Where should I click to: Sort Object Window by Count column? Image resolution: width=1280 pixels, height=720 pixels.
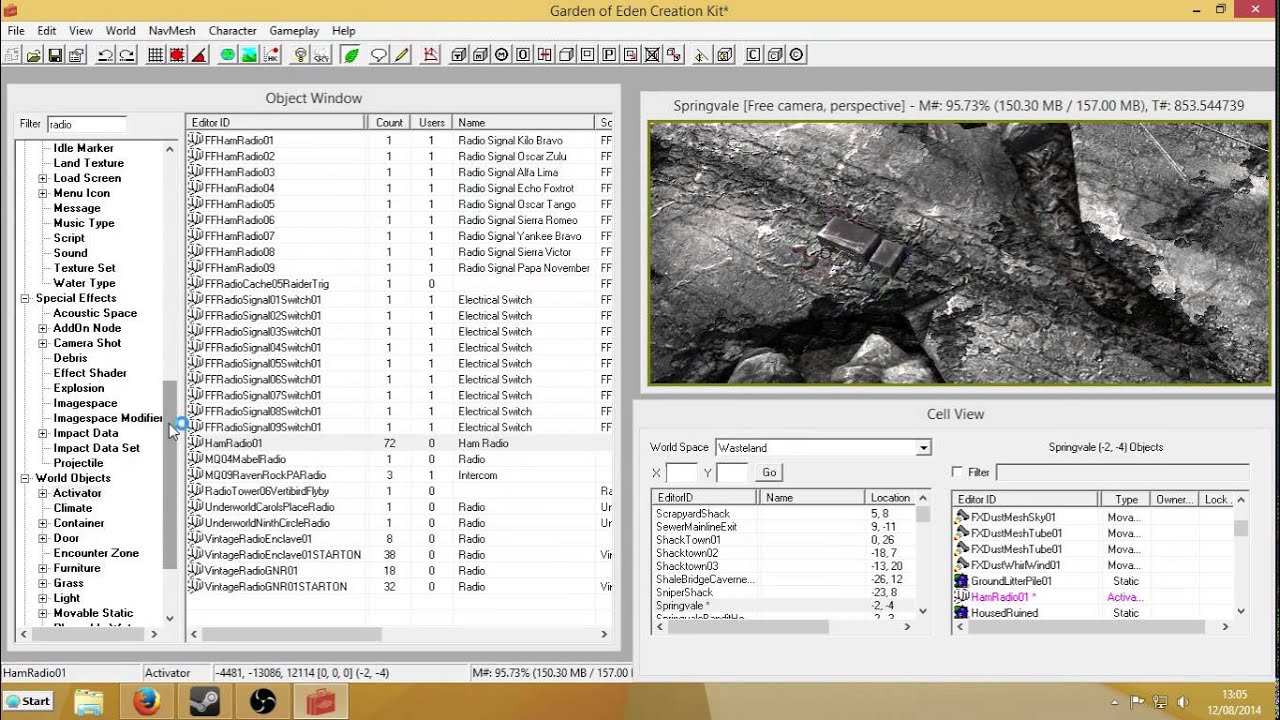pos(389,122)
